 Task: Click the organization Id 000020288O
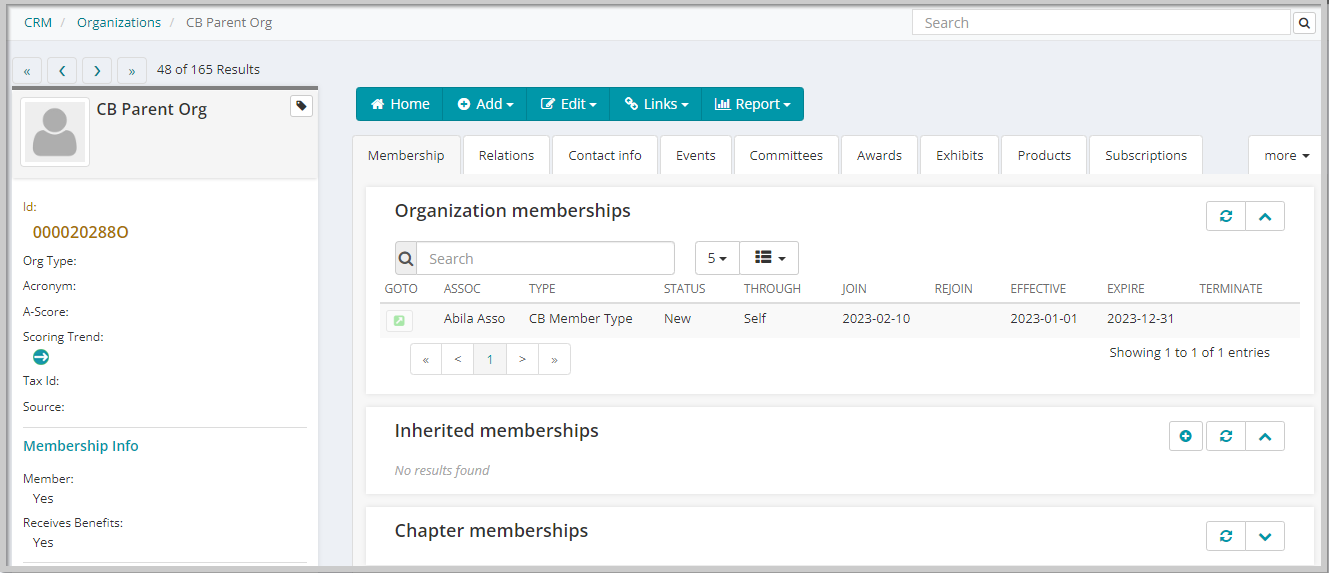pyautogui.click(x=81, y=232)
